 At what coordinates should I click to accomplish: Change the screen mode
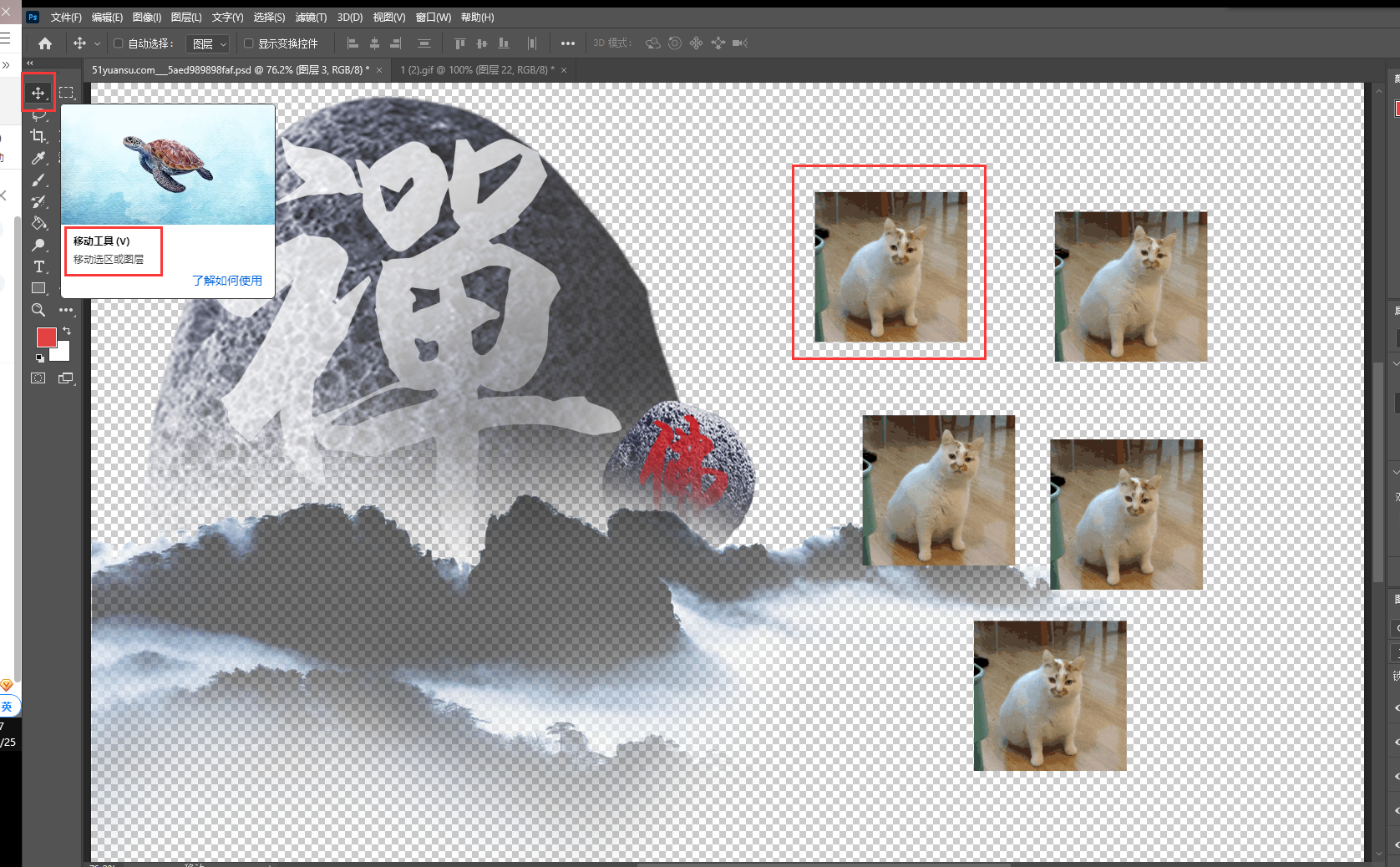coord(66,378)
